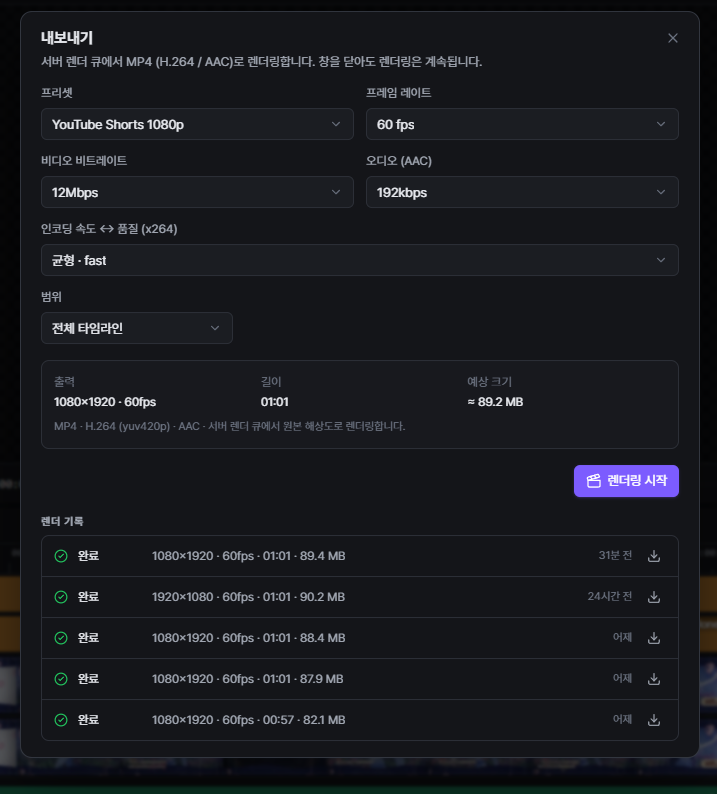Click the green check icon on 88.4 MB row
717x794 pixels.
tap(61, 638)
